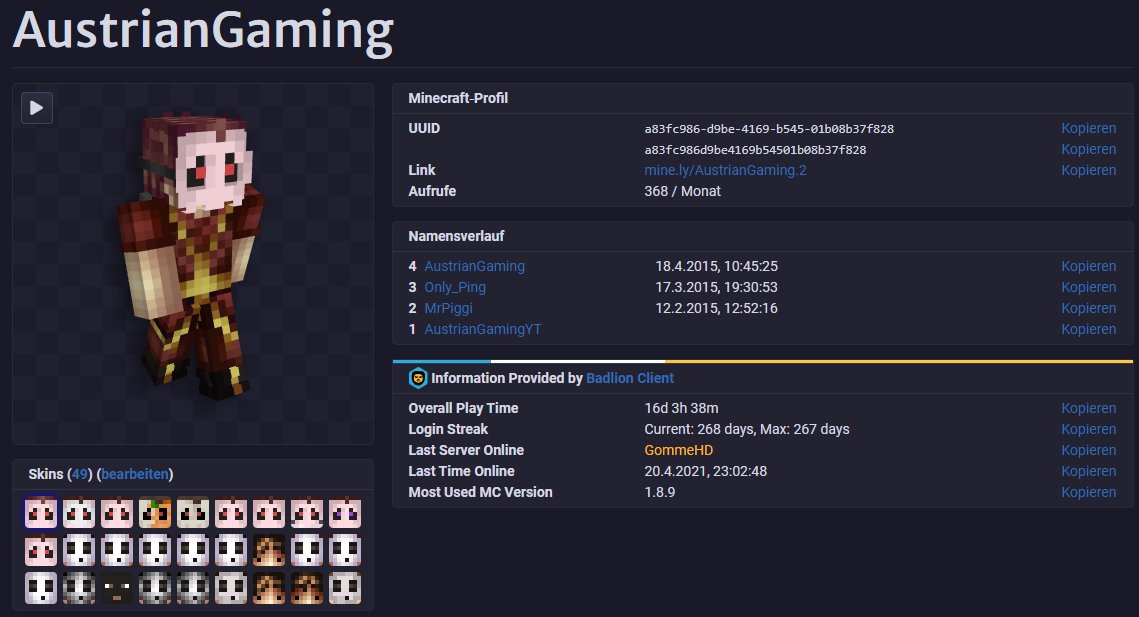
Task: Click the date 12.2.2015, 12:52:16
Action: [716, 308]
